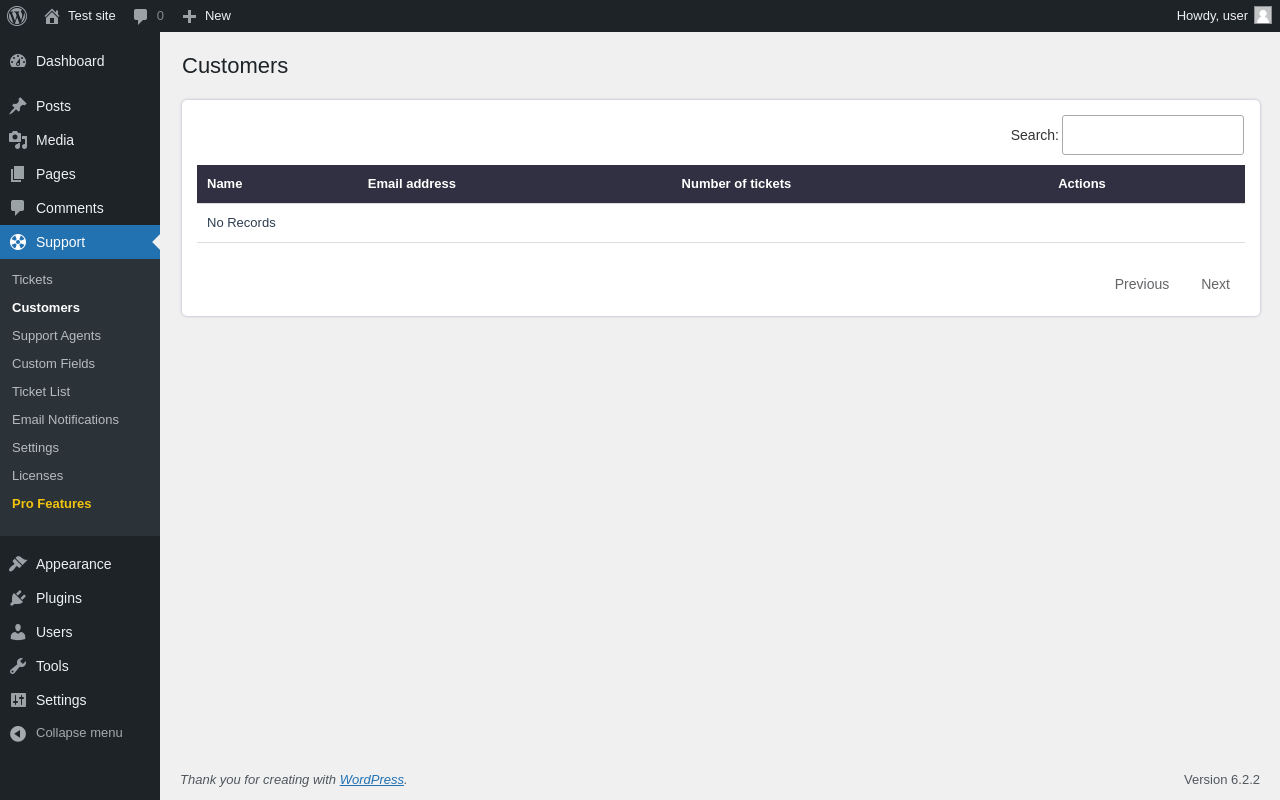Click the Dashboard gauge icon
The height and width of the screenshot is (800, 1280).
pyautogui.click(x=18, y=61)
